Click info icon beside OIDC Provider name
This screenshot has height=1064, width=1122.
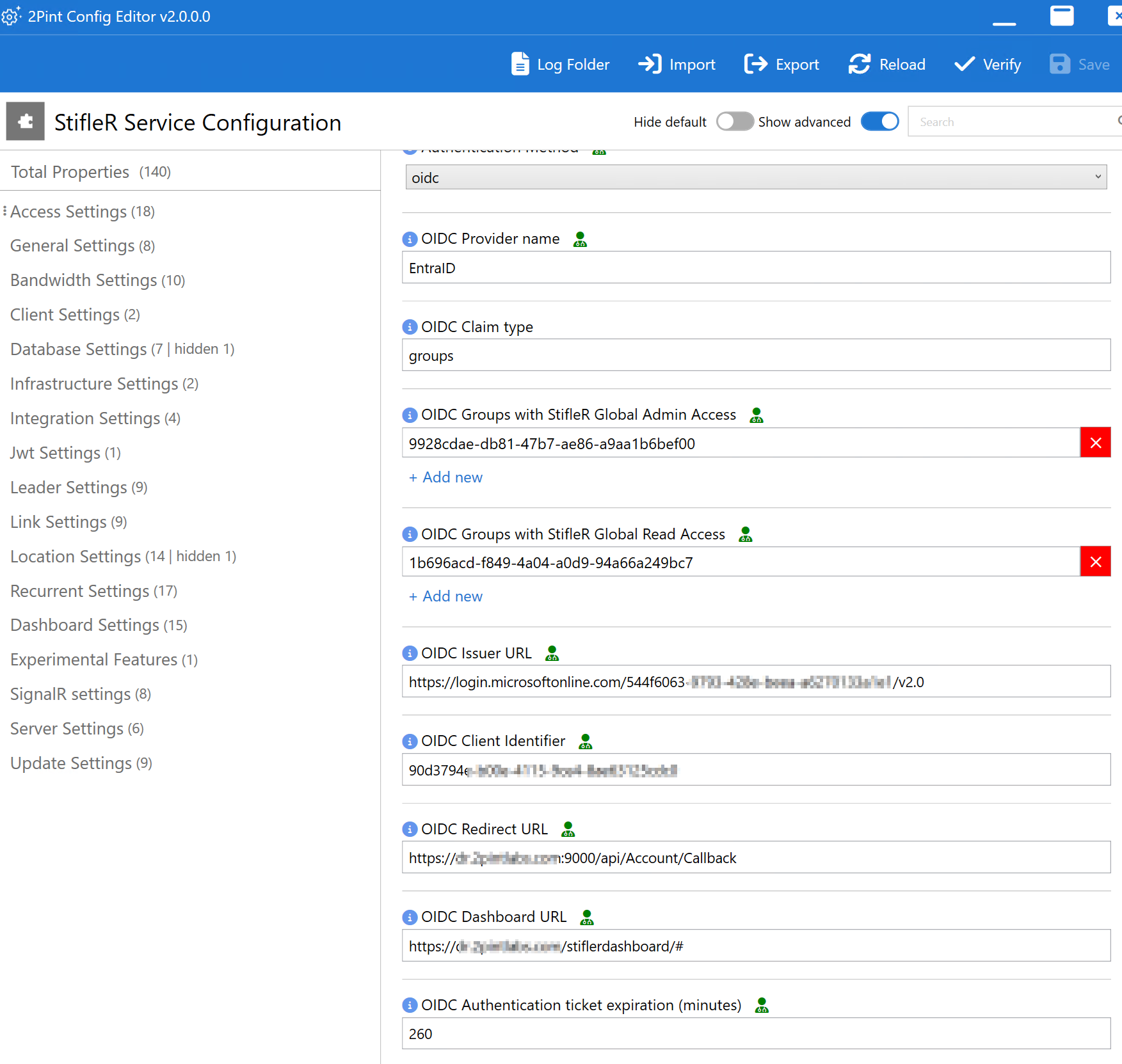[410, 239]
